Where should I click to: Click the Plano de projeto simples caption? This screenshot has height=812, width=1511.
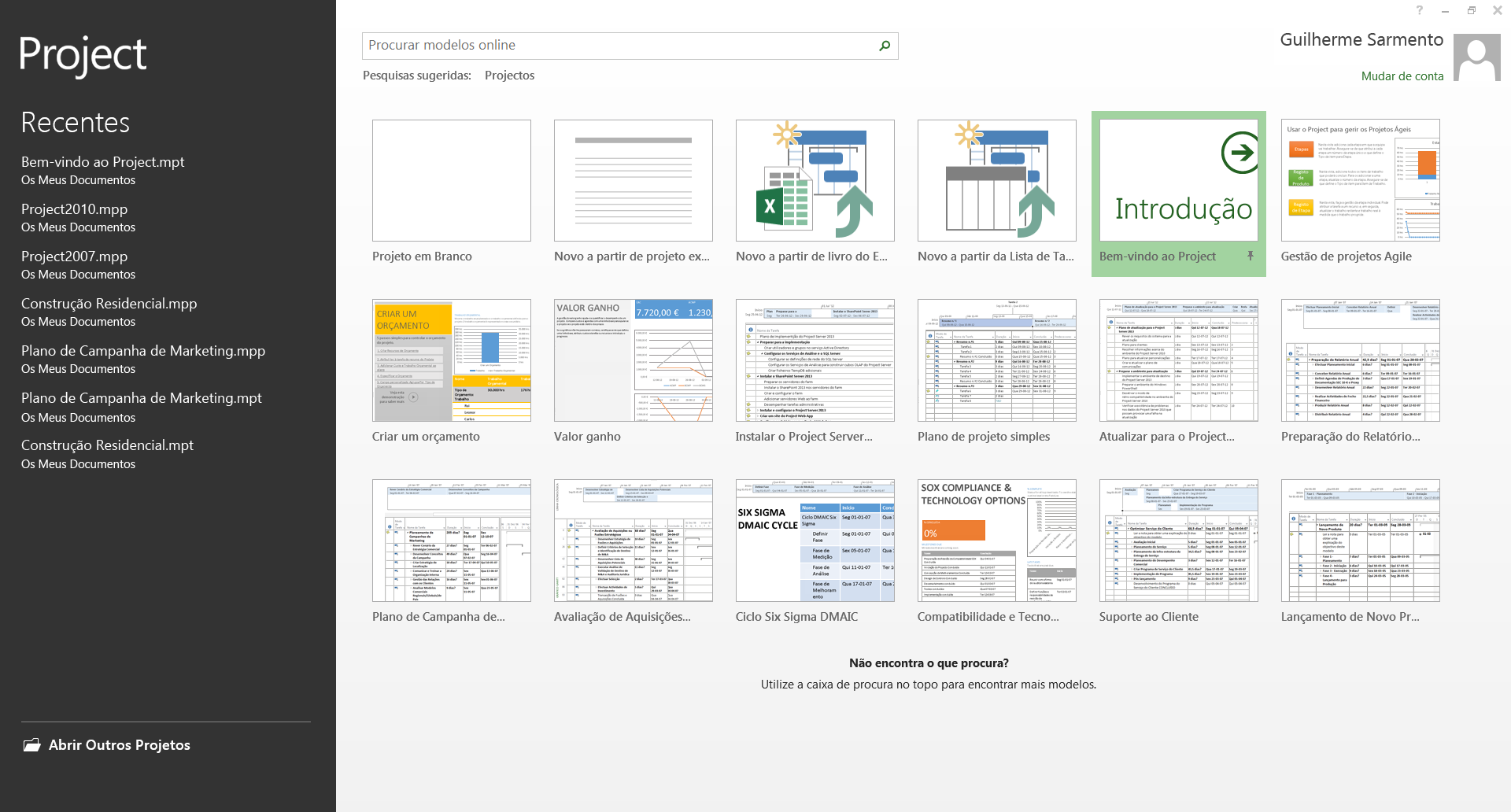pyautogui.click(x=984, y=437)
